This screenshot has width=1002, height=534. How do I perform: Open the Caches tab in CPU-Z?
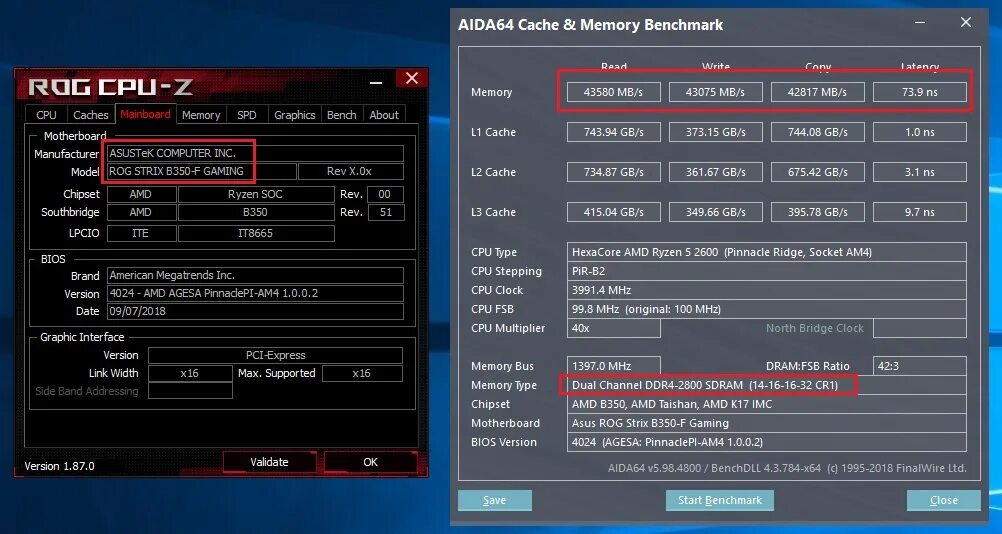click(x=91, y=115)
